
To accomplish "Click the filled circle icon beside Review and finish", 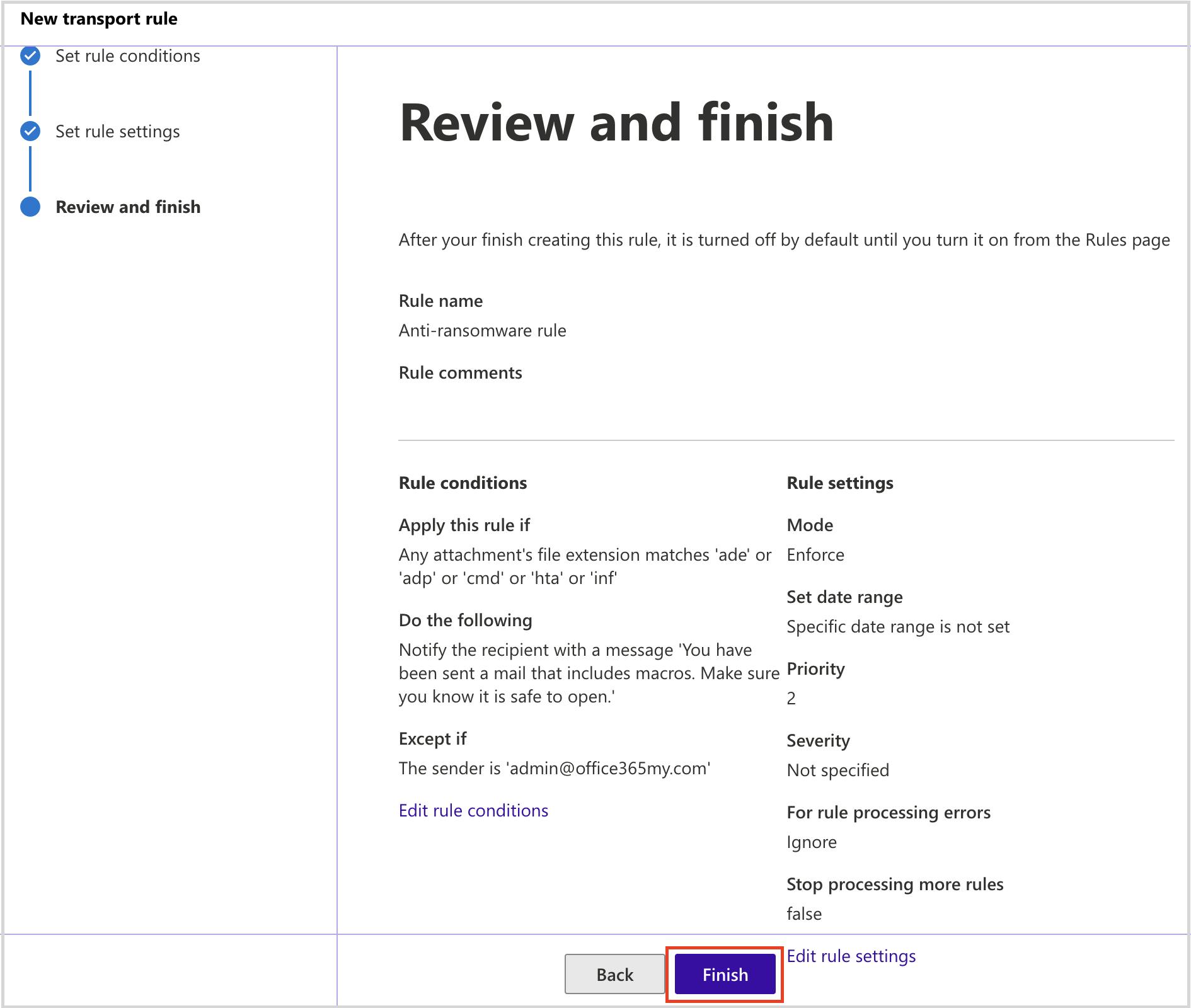I will 30,207.
